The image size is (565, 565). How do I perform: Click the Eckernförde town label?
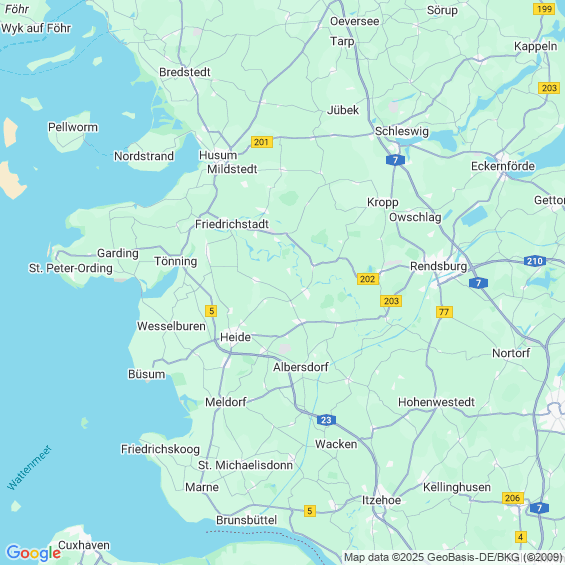tap(503, 166)
